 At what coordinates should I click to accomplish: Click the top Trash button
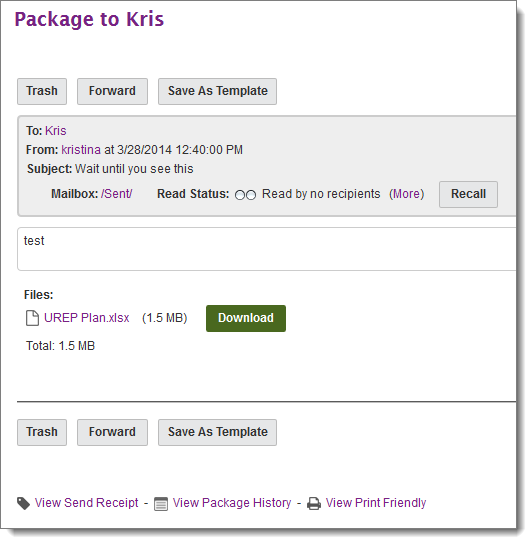point(42,91)
